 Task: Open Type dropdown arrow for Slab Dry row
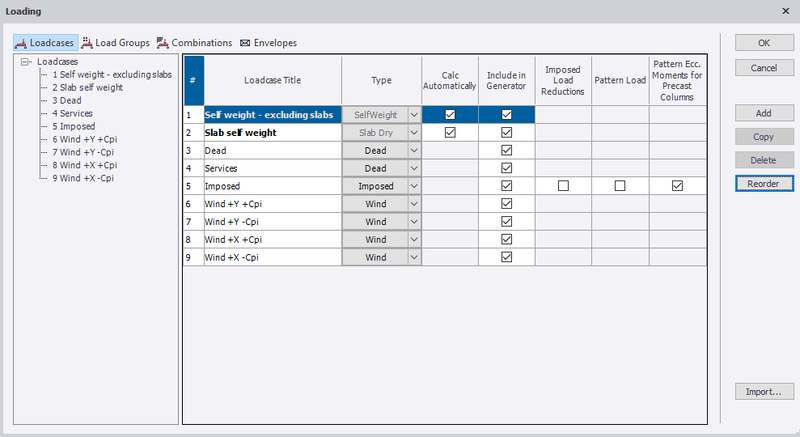click(x=414, y=133)
